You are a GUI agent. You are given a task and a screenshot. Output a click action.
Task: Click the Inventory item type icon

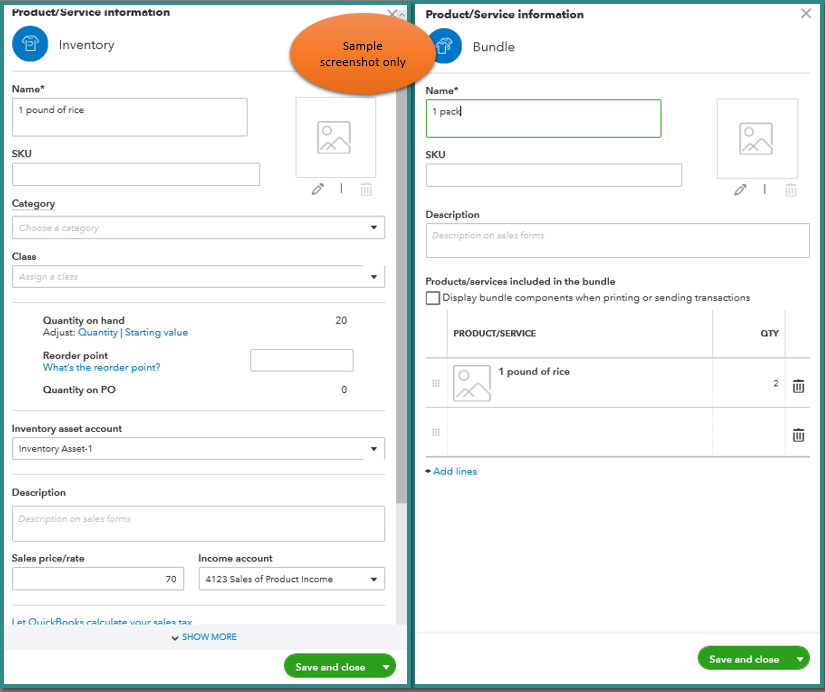(30, 44)
